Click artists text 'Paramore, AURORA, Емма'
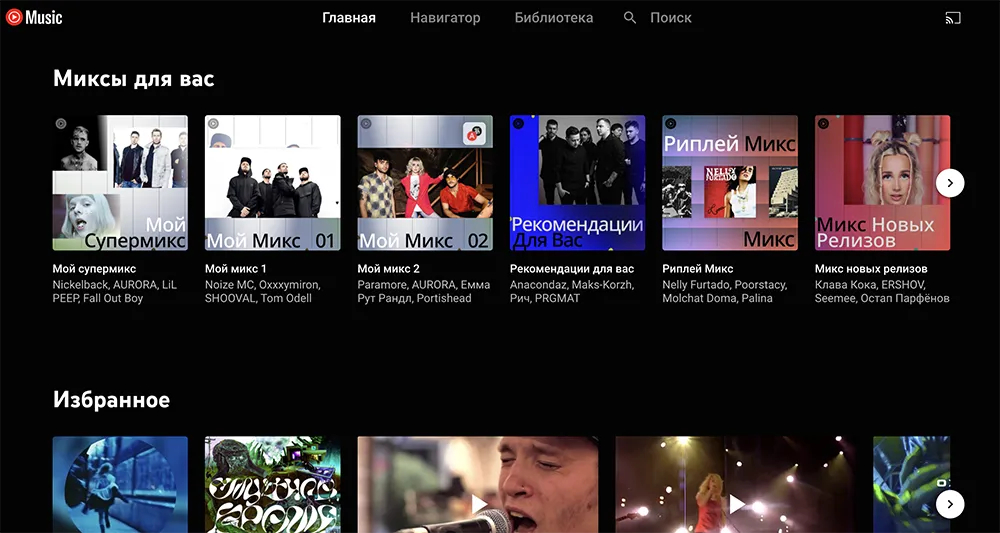 [x=424, y=285]
